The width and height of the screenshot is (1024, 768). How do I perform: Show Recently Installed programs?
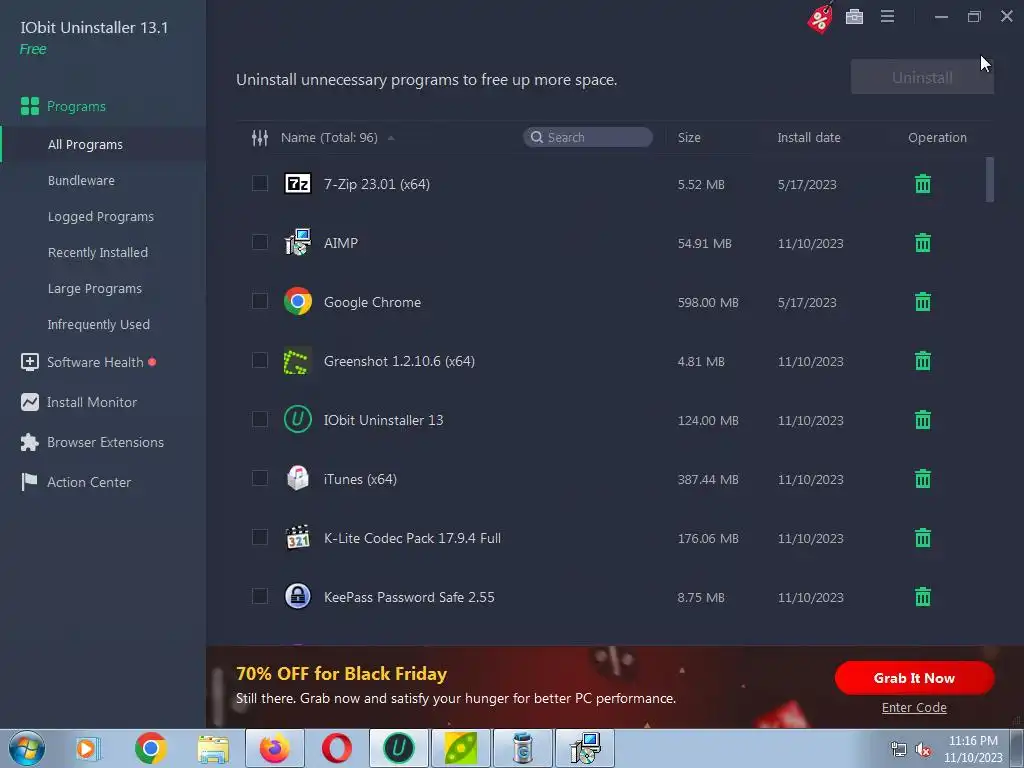pyautogui.click(x=97, y=252)
